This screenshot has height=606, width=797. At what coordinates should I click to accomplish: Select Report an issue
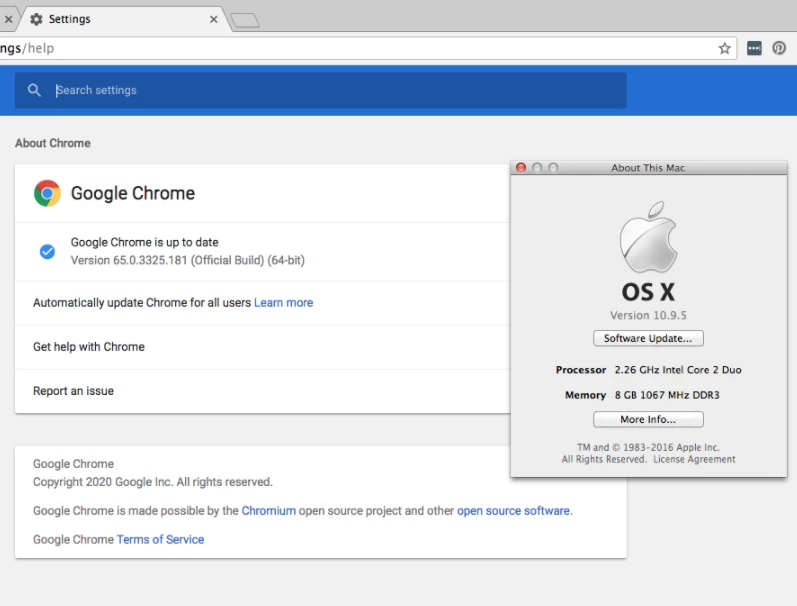262,391
